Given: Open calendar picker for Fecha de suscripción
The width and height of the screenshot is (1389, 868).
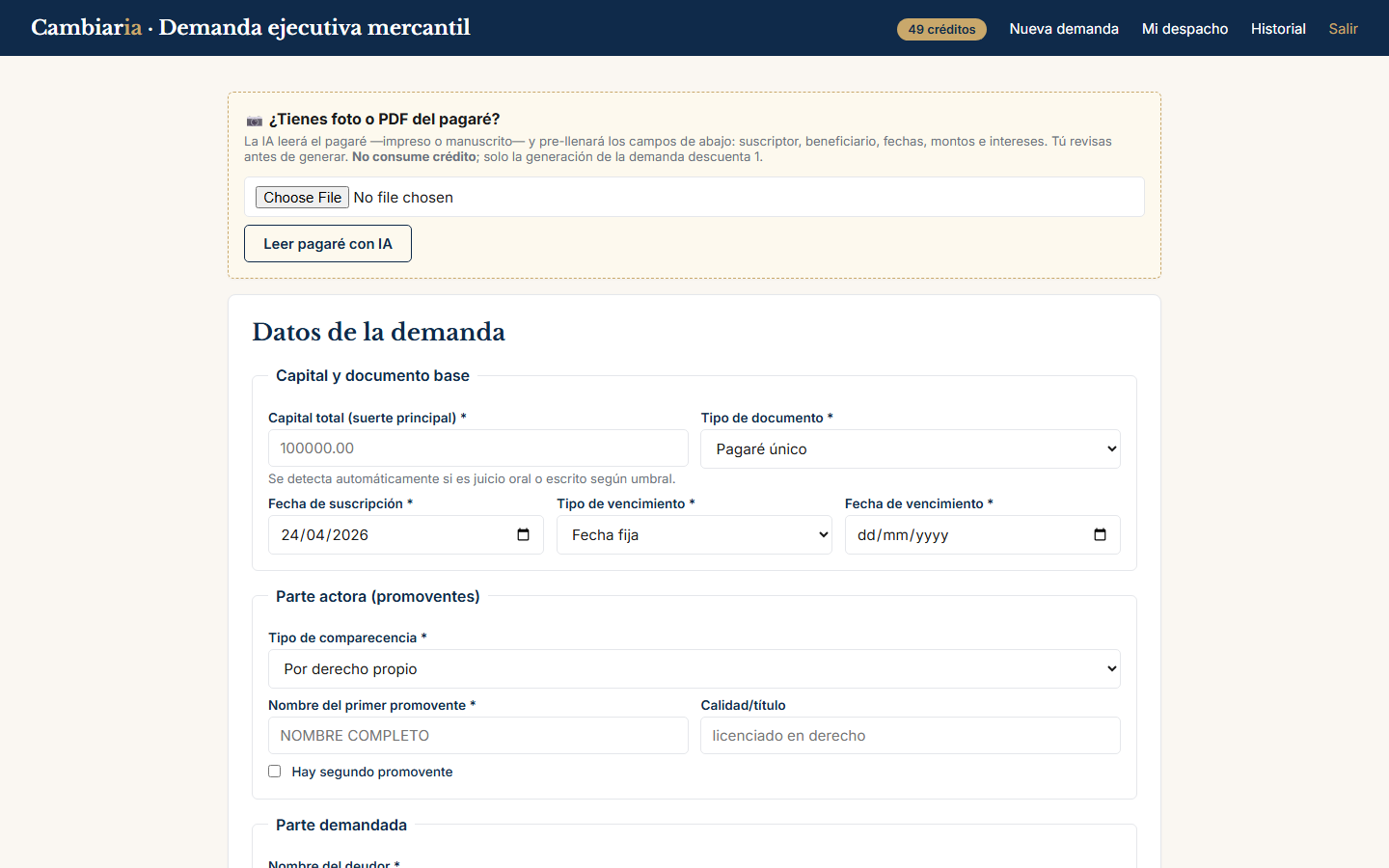Looking at the screenshot, I should coord(523,534).
